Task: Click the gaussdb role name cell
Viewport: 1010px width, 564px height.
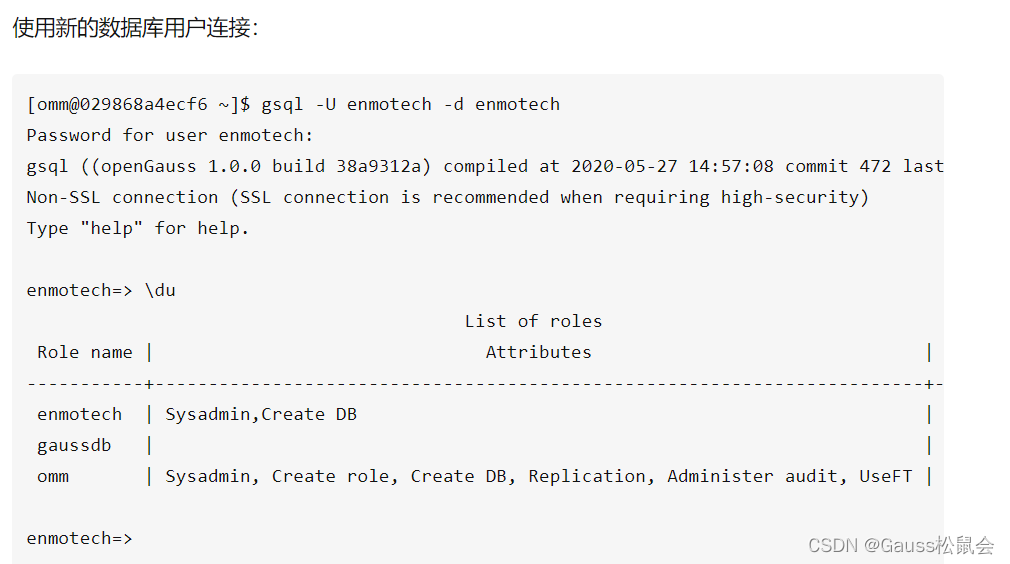Action: (x=74, y=446)
